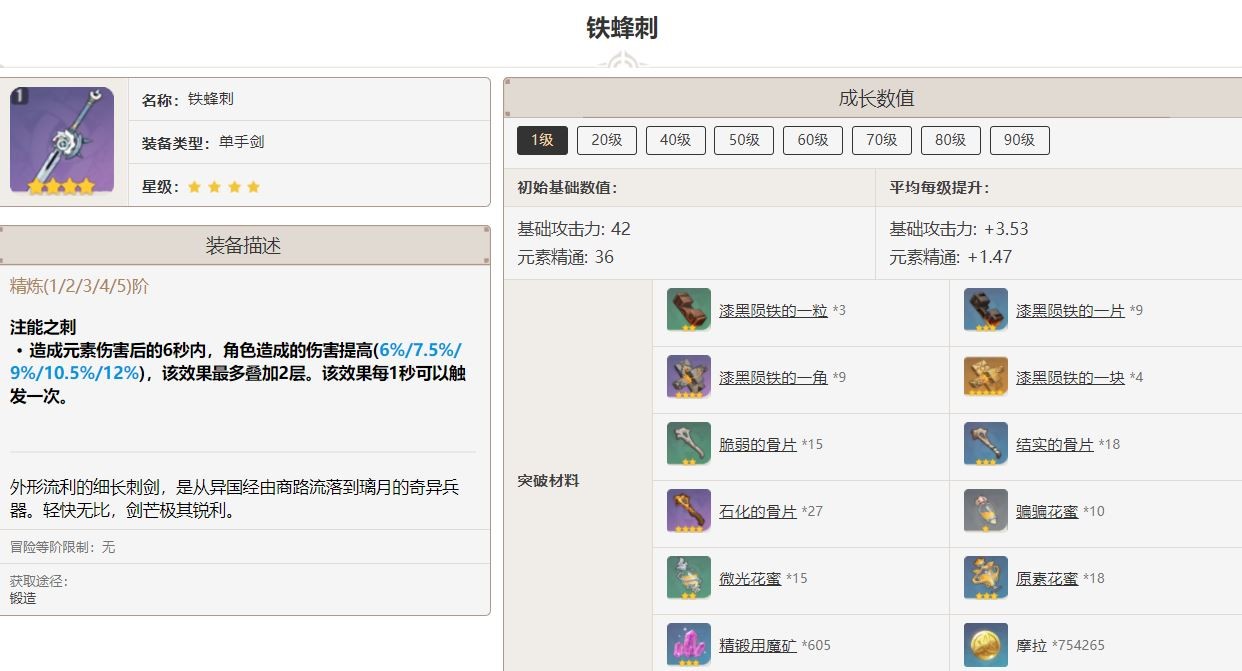Click the 元素精通: 36 value
1242x671 pixels.
[566, 257]
